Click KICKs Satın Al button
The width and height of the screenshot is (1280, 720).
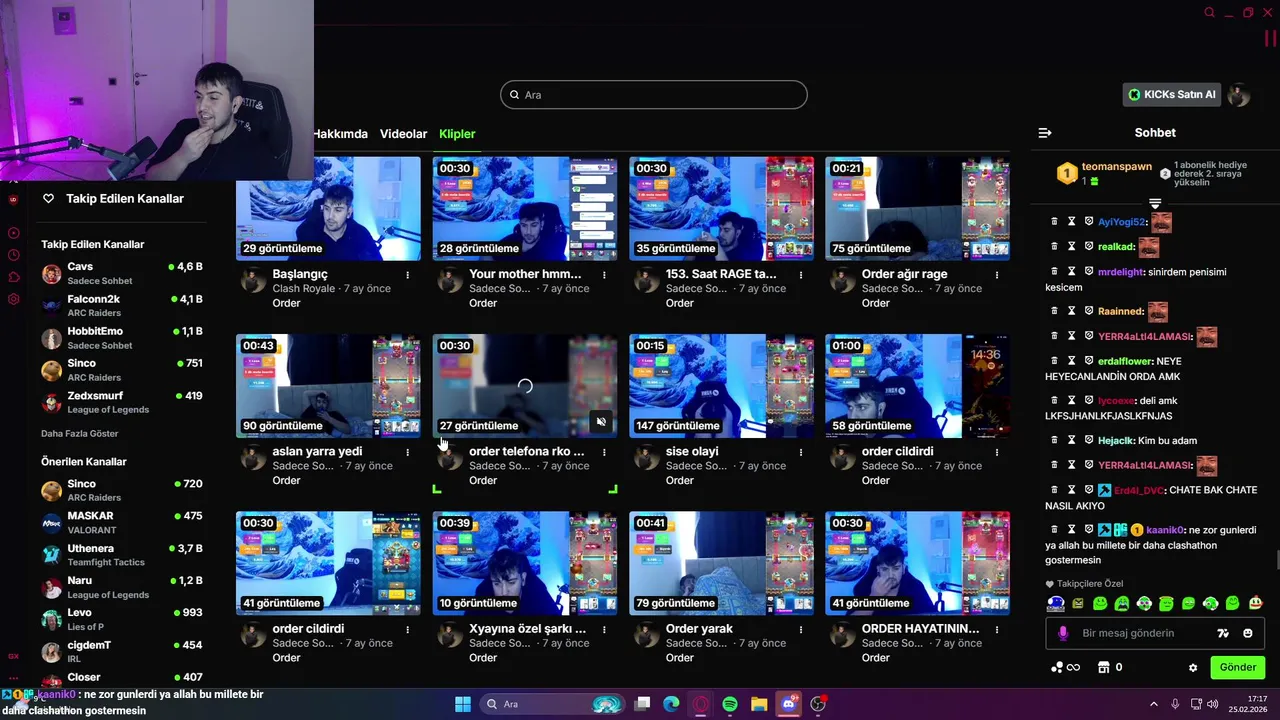click(1172, 95)
